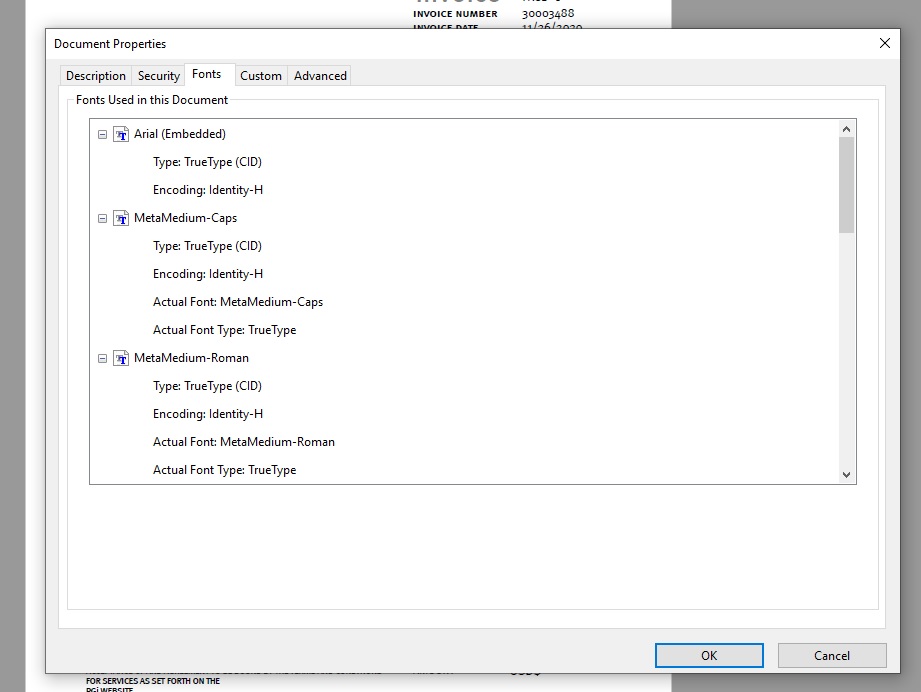Click the font list scrollbar thumb
This screenshot has width=921, height=692.
[846, 185]
